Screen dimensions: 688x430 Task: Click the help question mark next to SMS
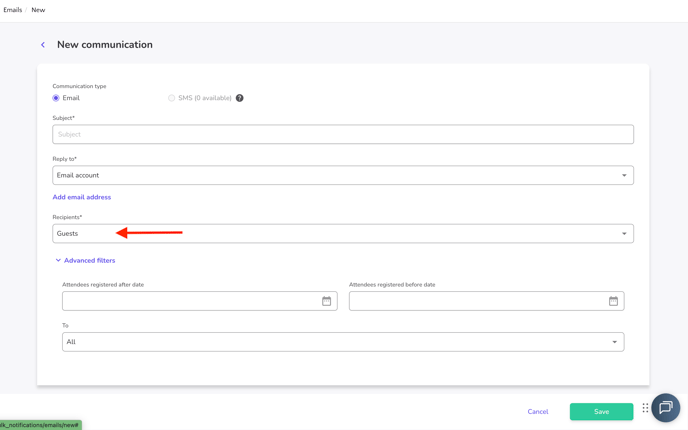point(240,98)
